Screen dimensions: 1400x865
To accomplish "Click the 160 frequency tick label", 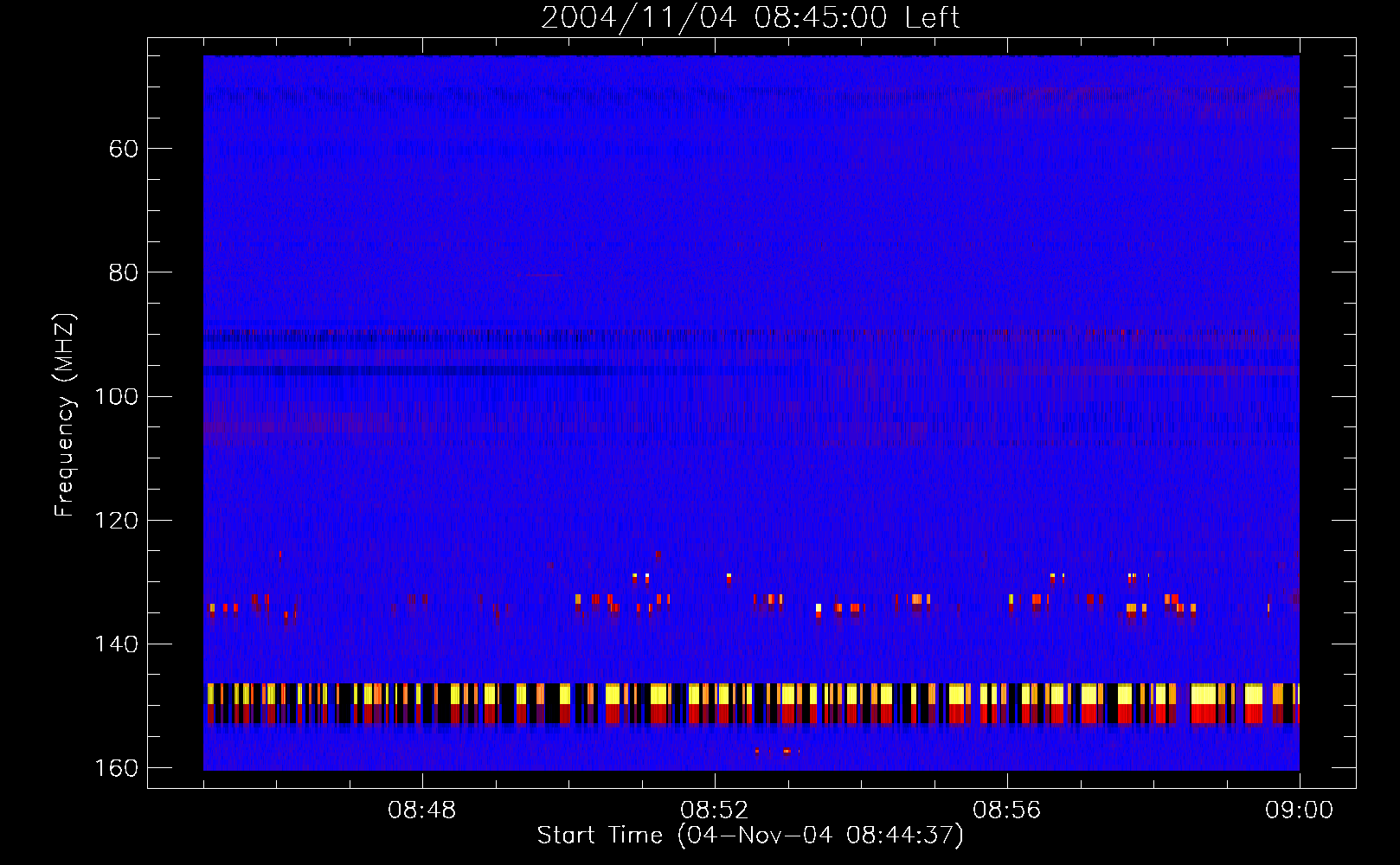I will (x=117, y=768).
